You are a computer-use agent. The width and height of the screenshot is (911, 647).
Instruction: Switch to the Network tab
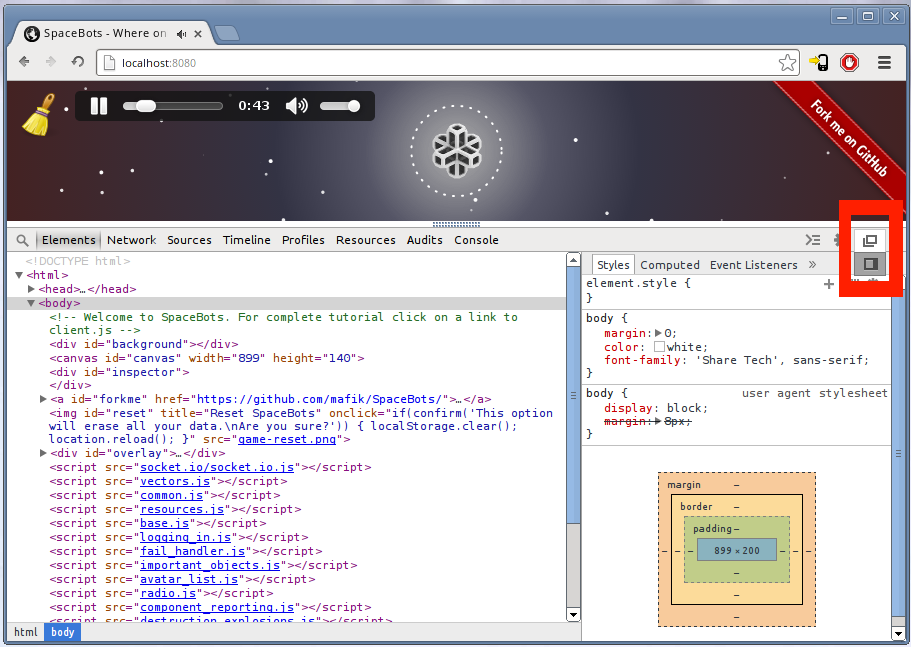click(131, 240)
